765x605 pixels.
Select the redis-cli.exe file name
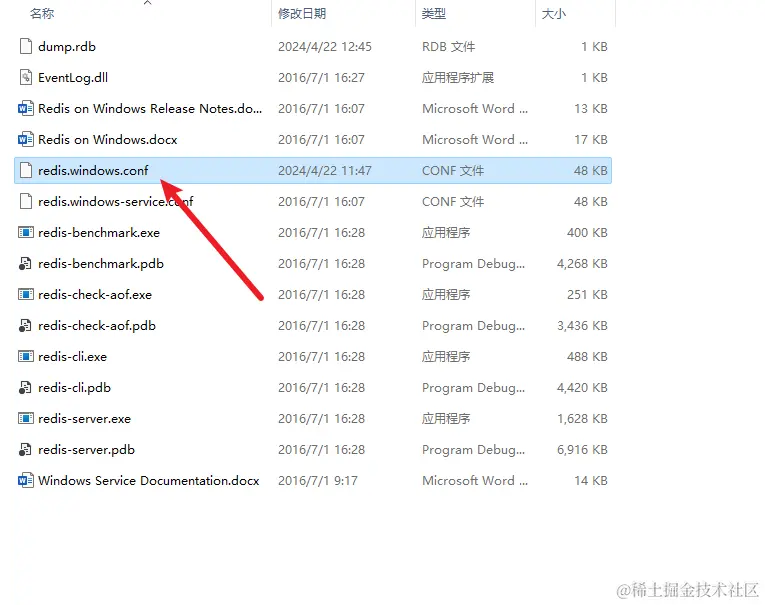(73, 356)
